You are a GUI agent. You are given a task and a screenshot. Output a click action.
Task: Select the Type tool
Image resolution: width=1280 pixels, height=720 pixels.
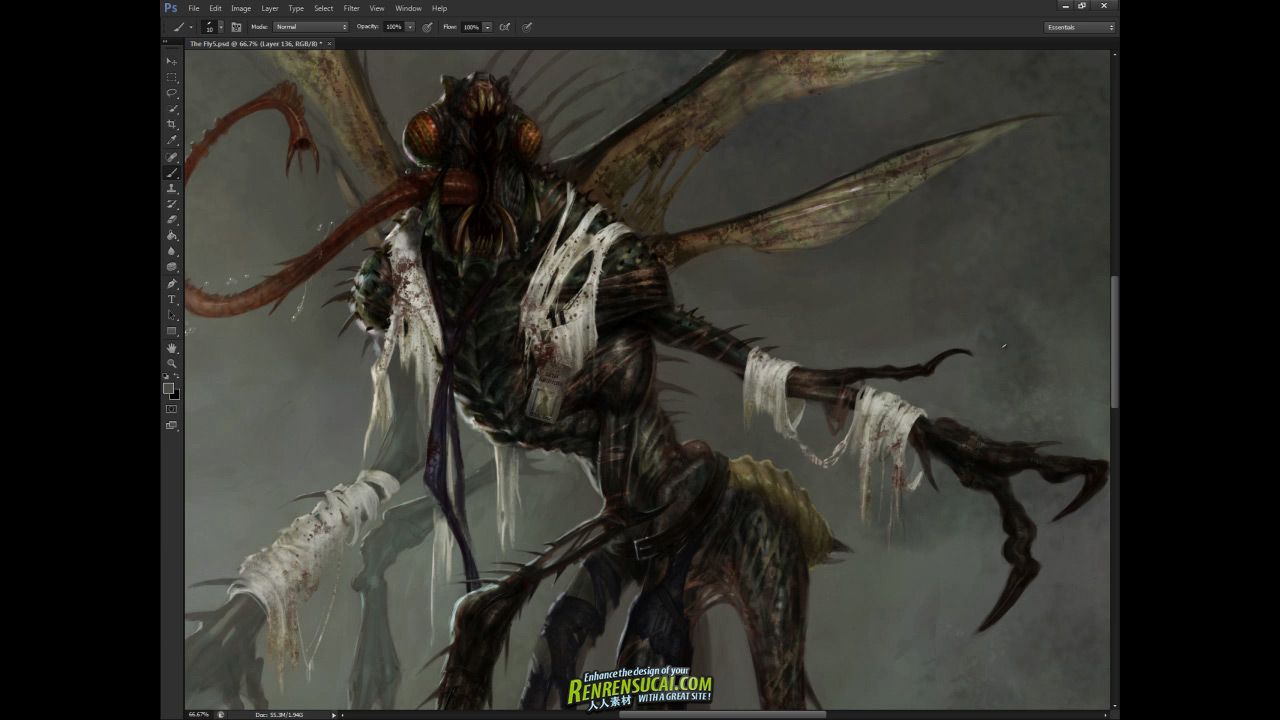coord(172,300)
